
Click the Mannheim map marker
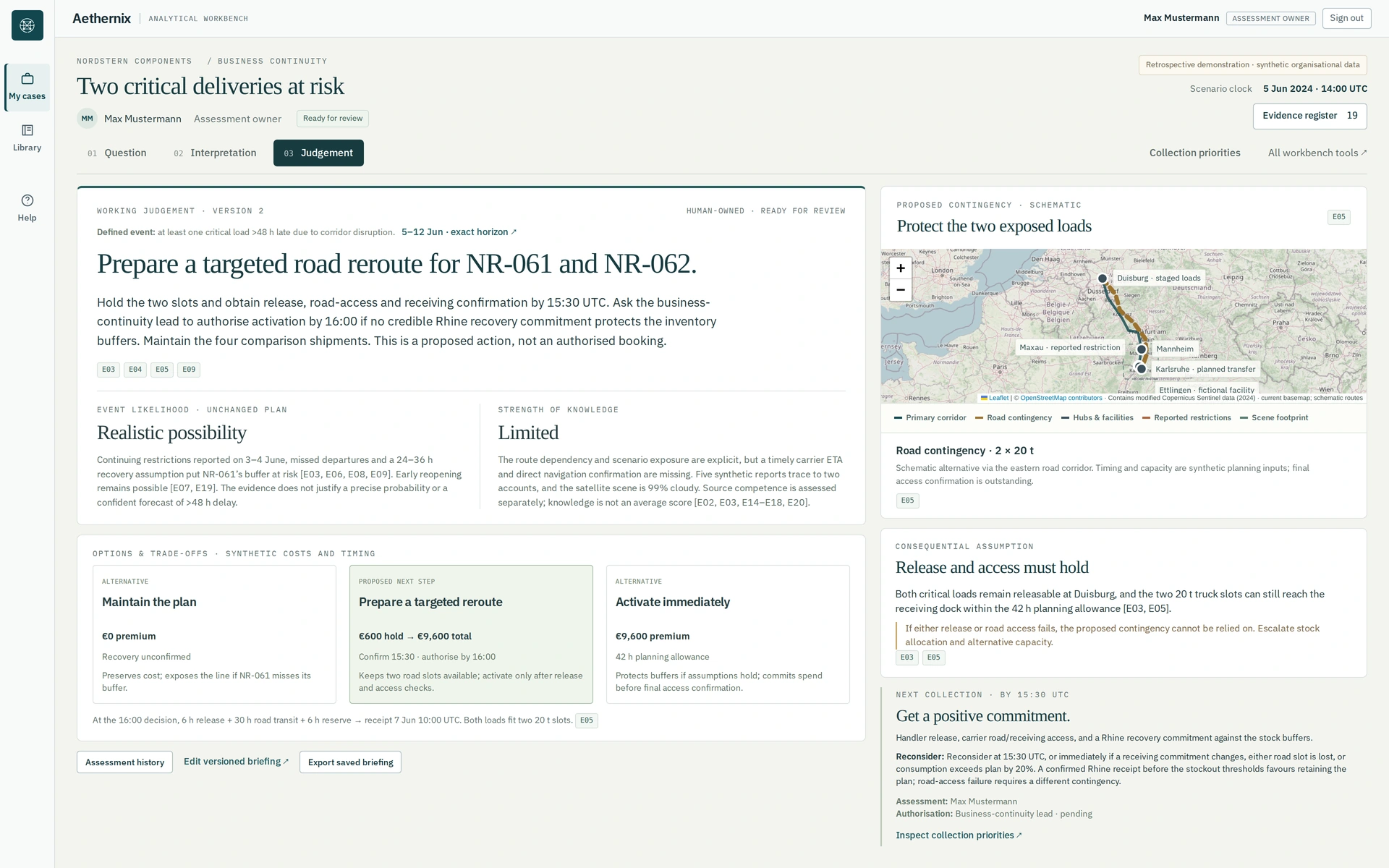(1142, 349)
